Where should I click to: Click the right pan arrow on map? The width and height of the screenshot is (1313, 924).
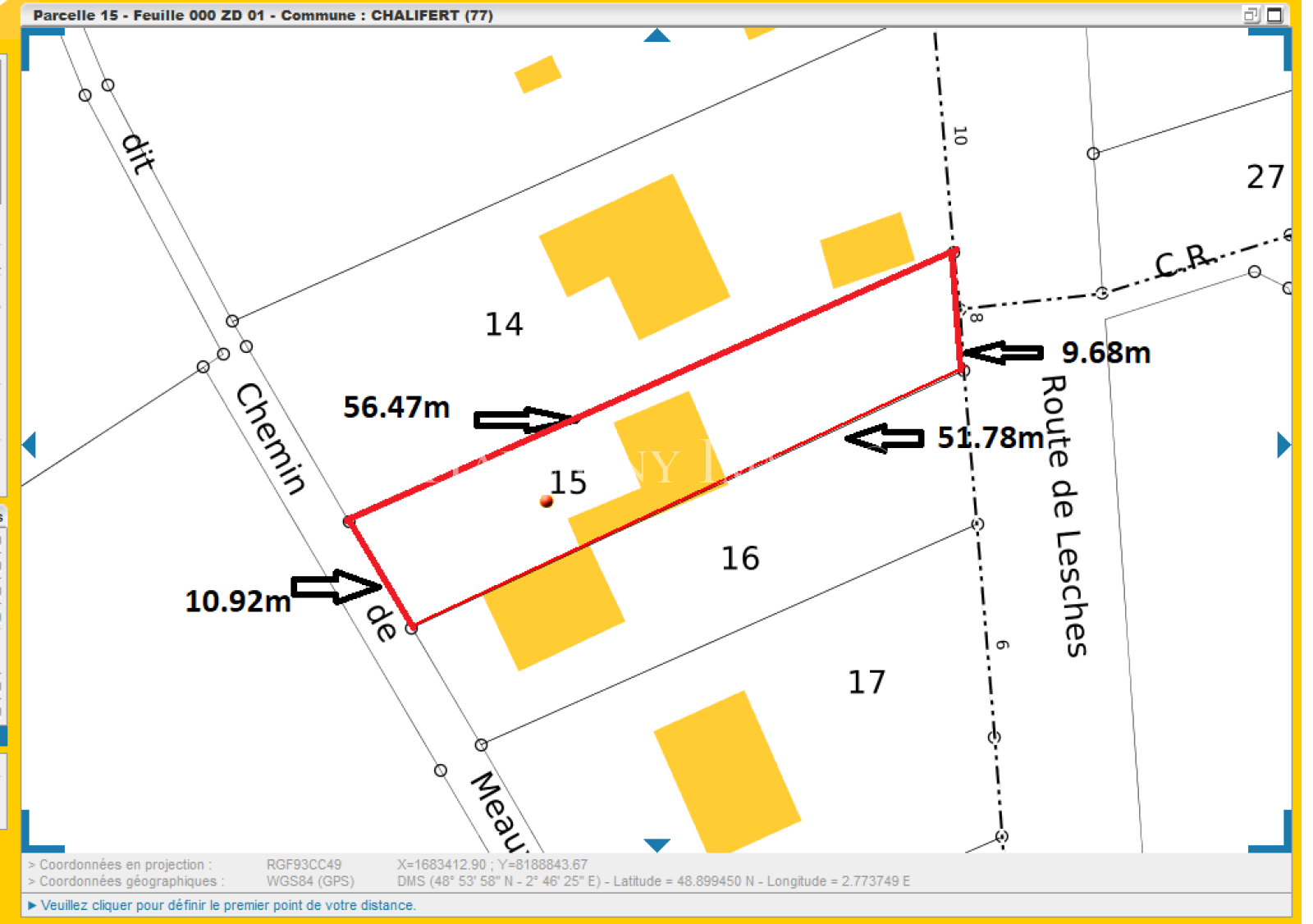click(1283, 445)
